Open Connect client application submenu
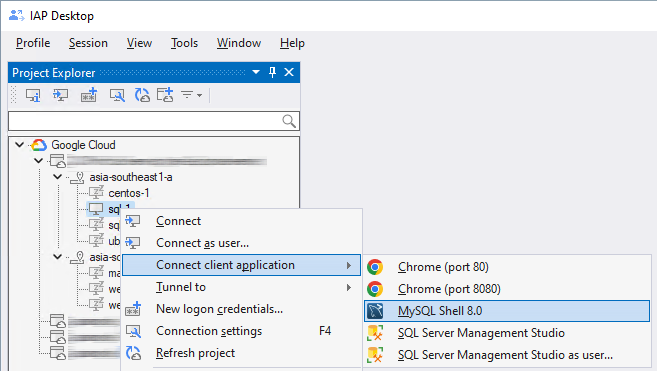The height and width of the screenshot is (371, 657). click(x=241, y=265)
